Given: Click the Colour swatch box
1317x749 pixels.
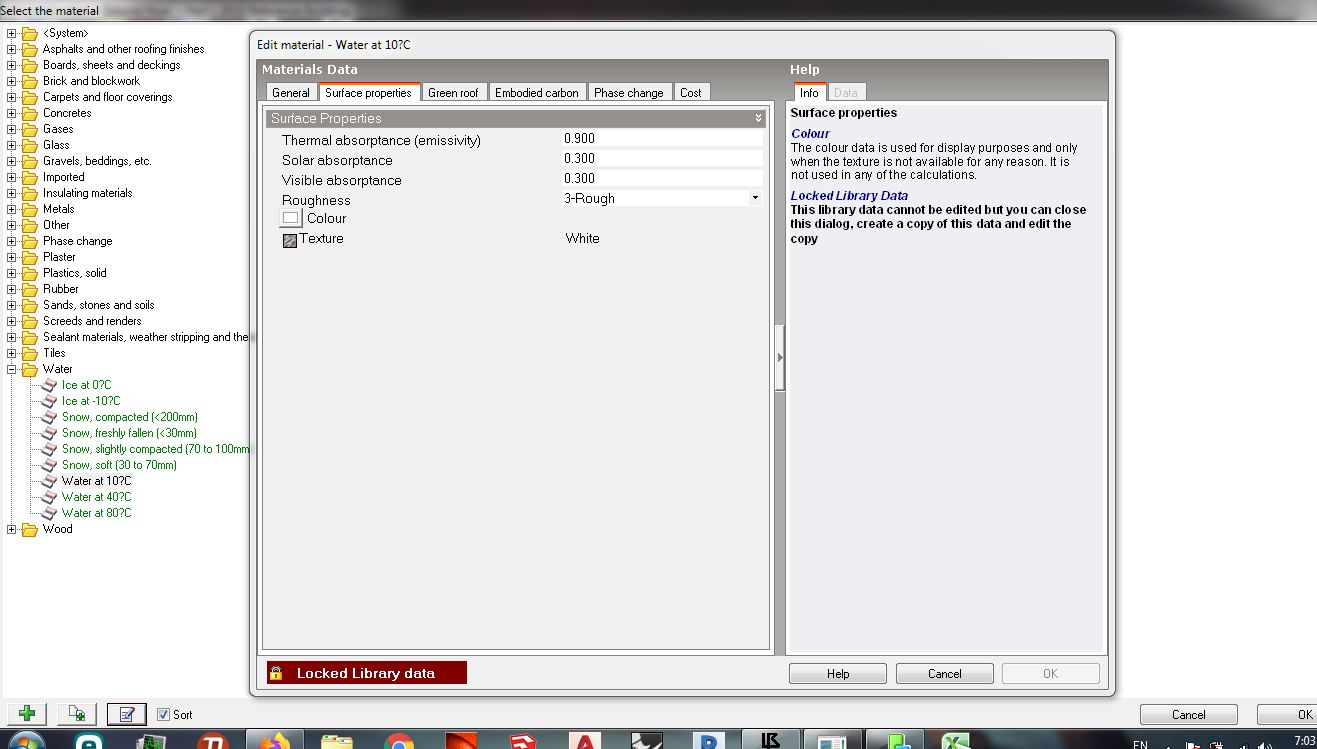Looking at the screenshot, I should (291, 218).
